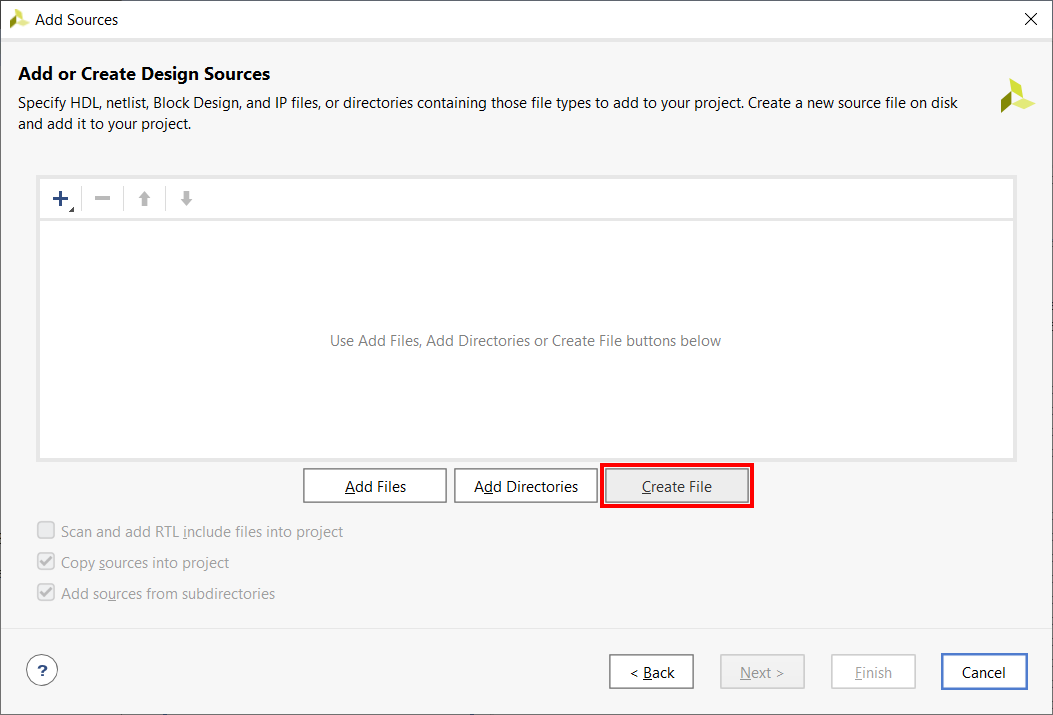Click the Add Sources window title text

pos(77,20)
